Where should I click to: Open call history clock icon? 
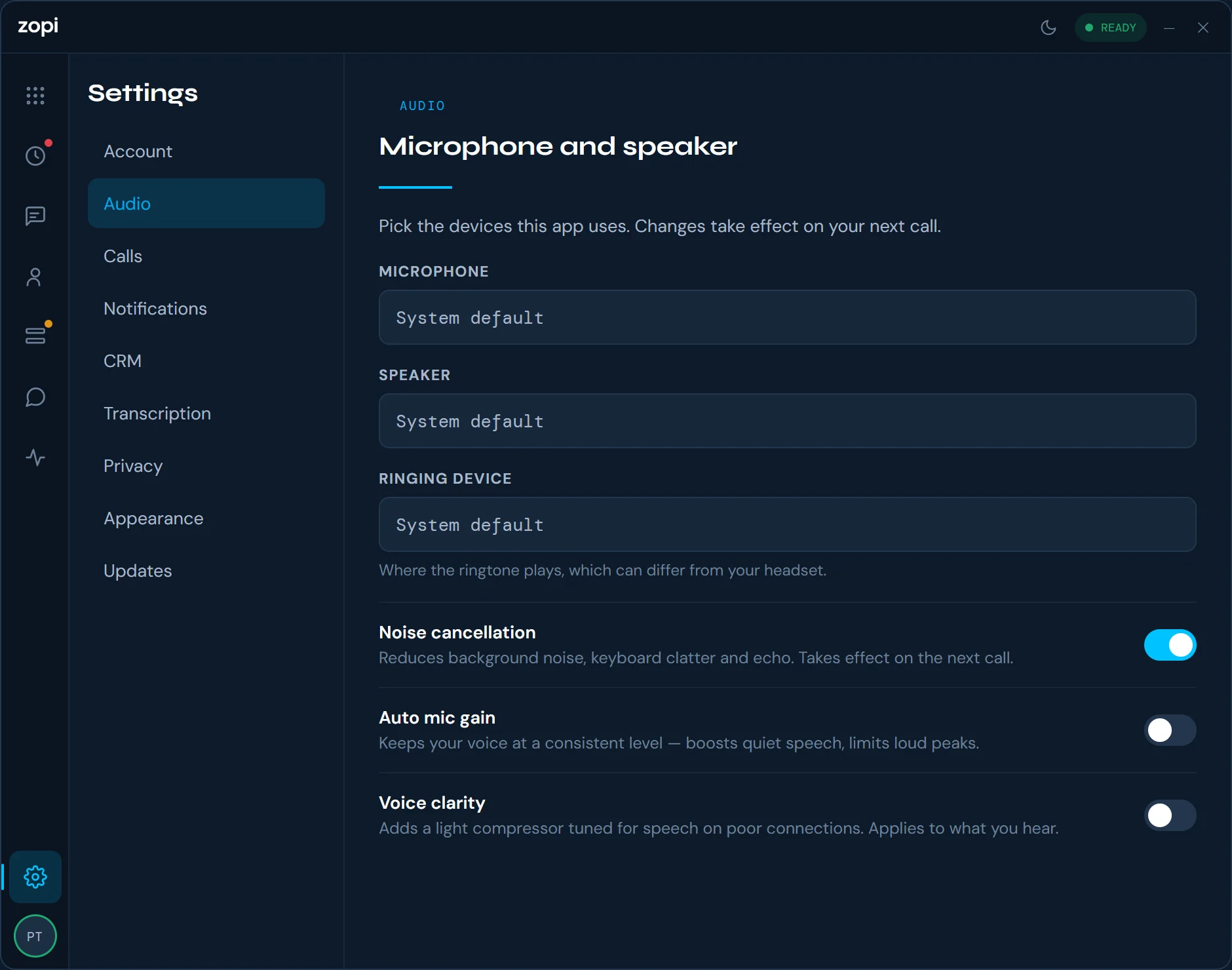(35, 156)
